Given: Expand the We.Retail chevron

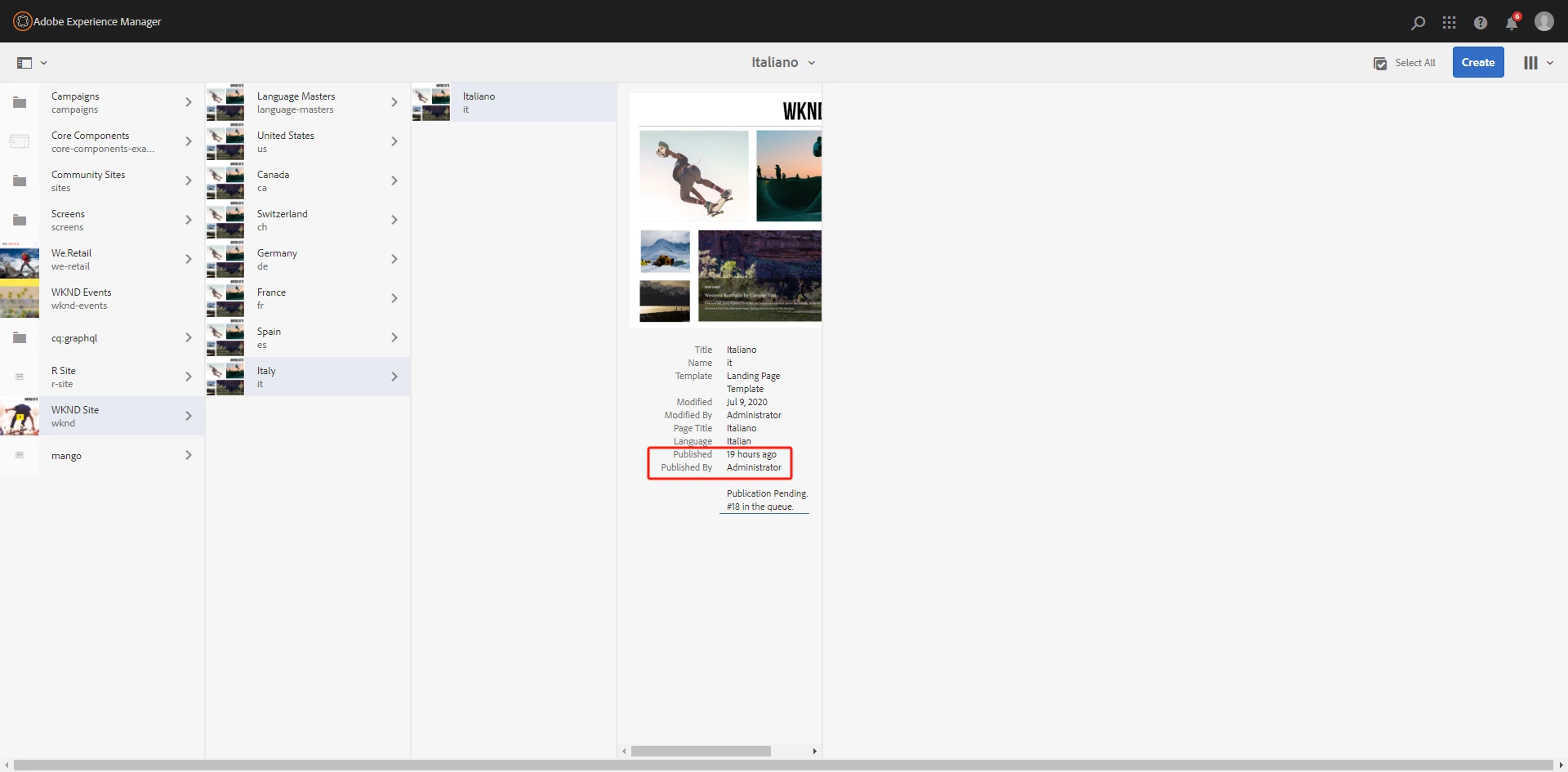Looking at the screenshot, I should pyautogui.click(x=189, y=259).
